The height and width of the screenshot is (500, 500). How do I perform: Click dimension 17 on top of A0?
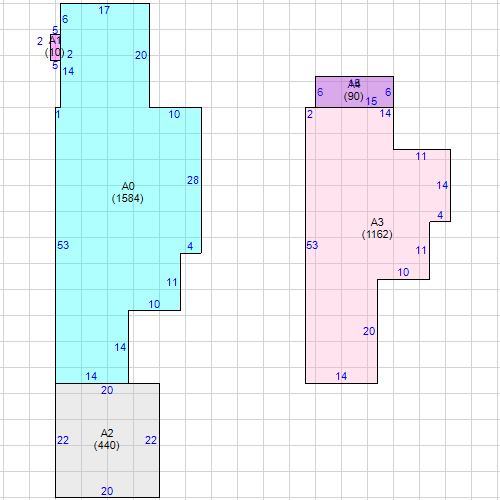(x=104, y=10)
